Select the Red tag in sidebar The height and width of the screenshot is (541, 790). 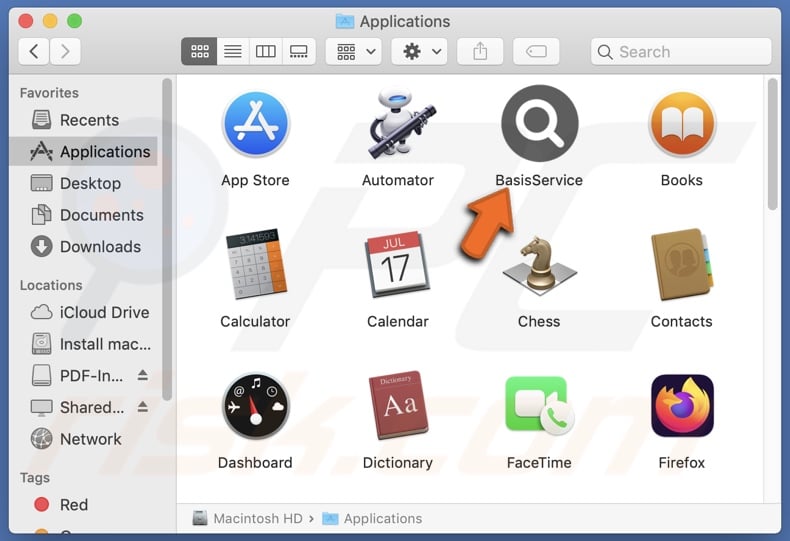point(83,505)
